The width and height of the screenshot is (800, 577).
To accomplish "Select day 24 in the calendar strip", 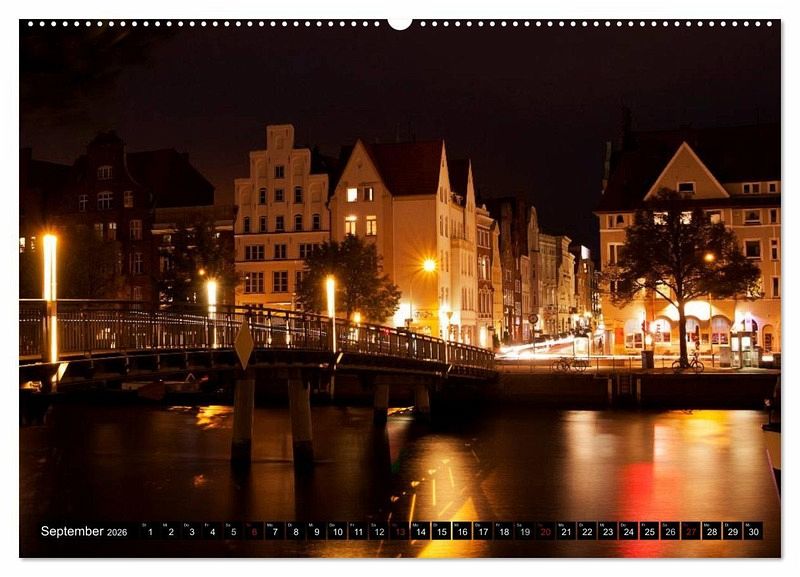I will [x=629, y=531].
